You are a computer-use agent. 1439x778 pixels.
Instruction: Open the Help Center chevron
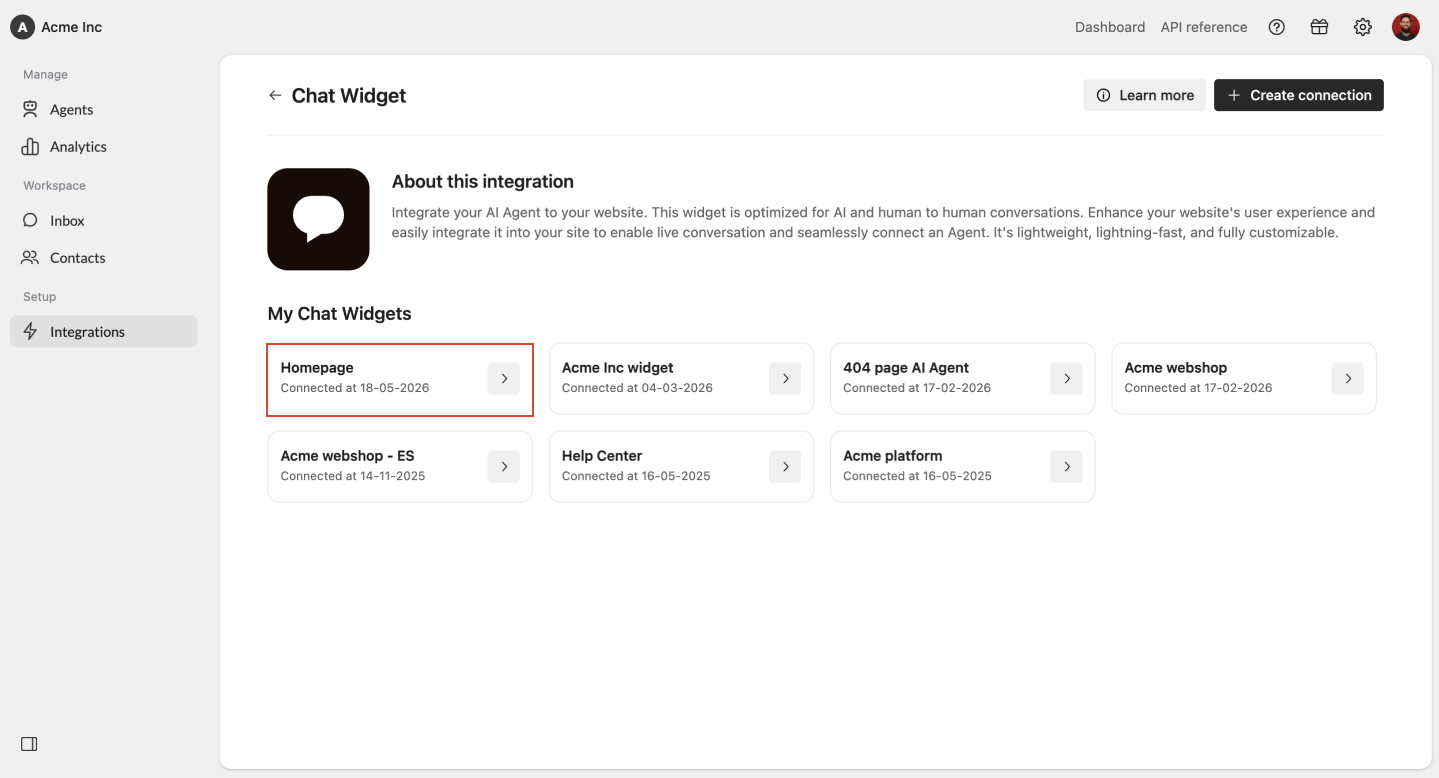[785, 466]
